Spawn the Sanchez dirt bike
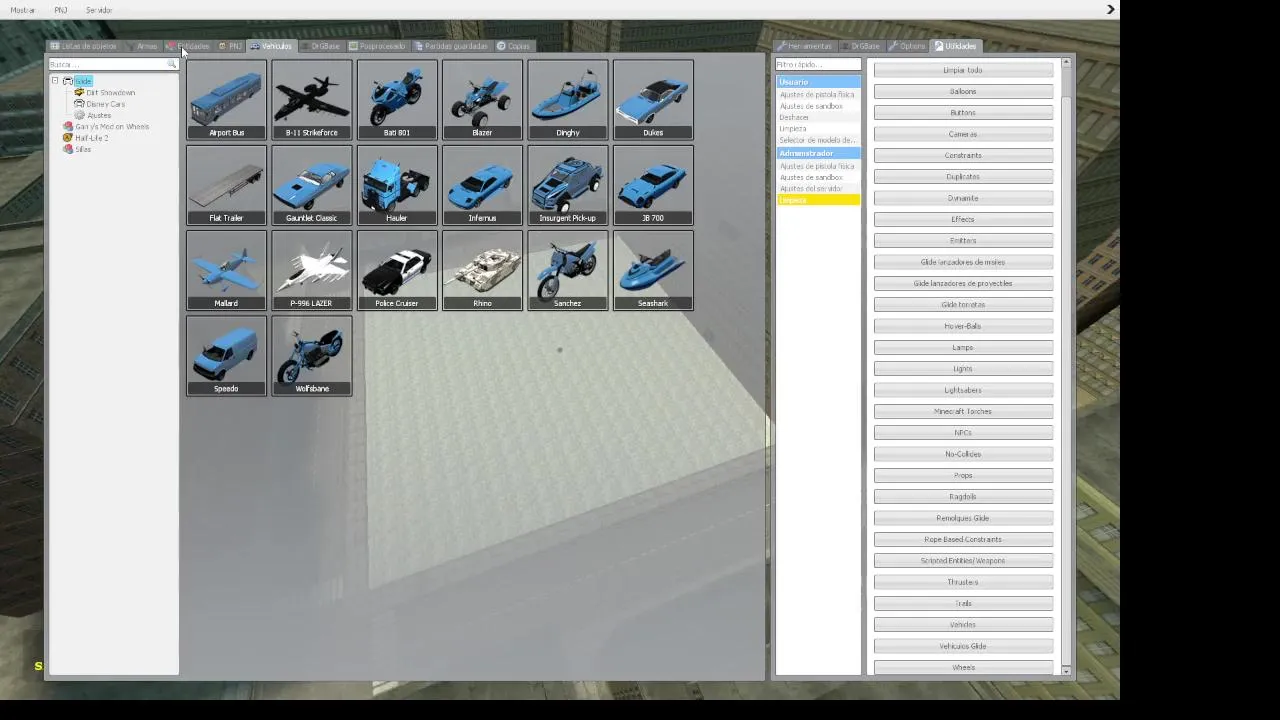The width and height of the screenshot is (1280, 720). 568,270
